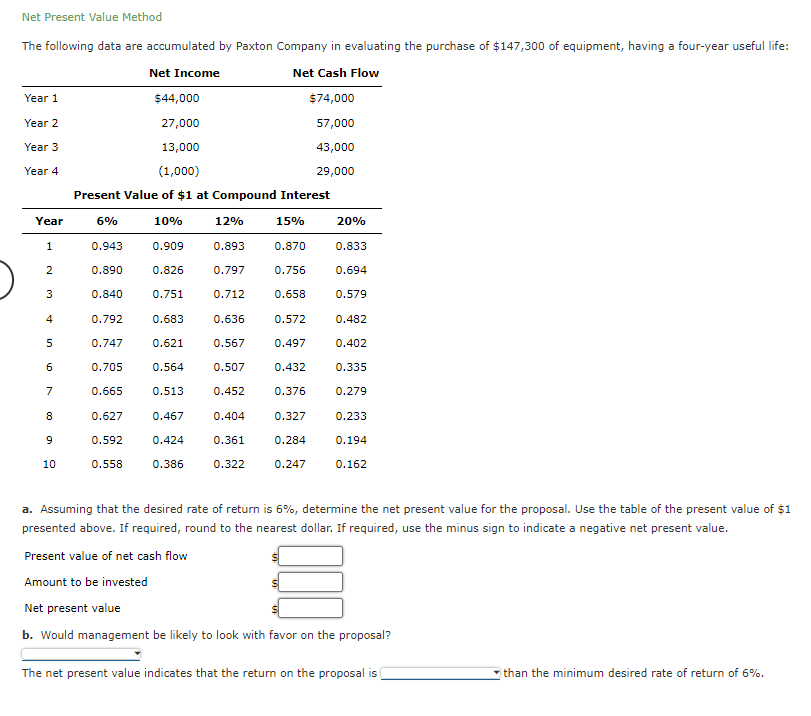Open the management favor response dropdown
The image size is (811, 716).
[x=78, y=653]
